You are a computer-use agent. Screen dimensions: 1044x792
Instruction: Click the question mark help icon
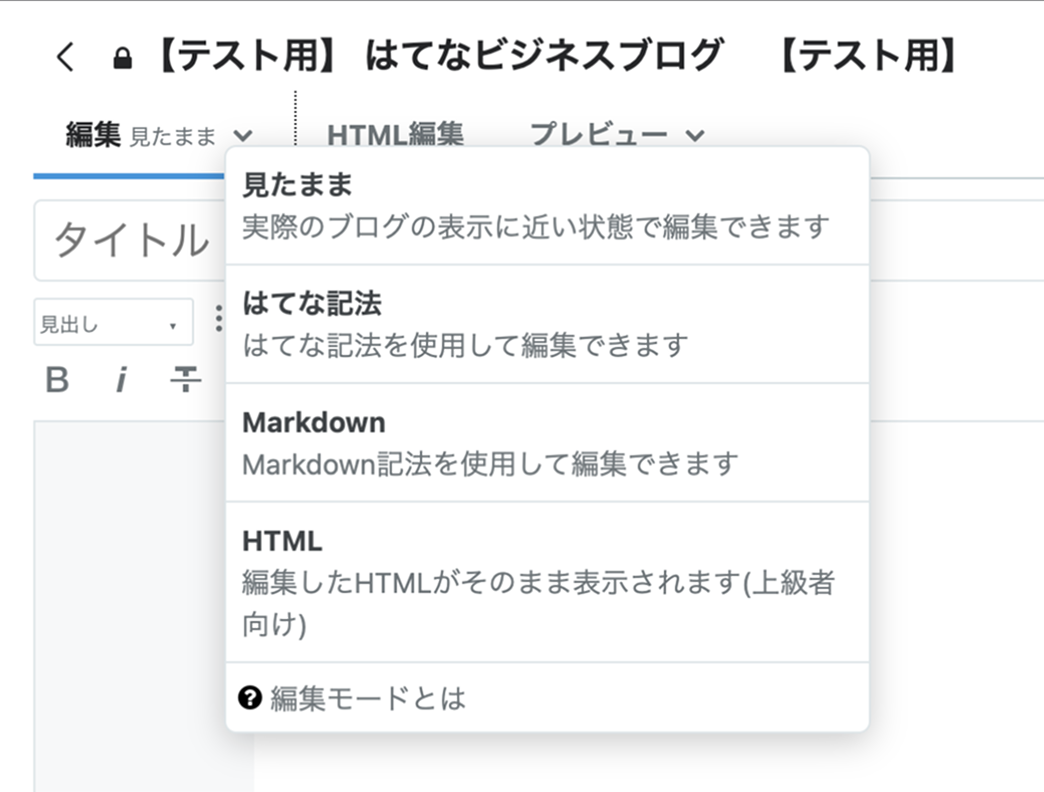[x=250, y=698]
